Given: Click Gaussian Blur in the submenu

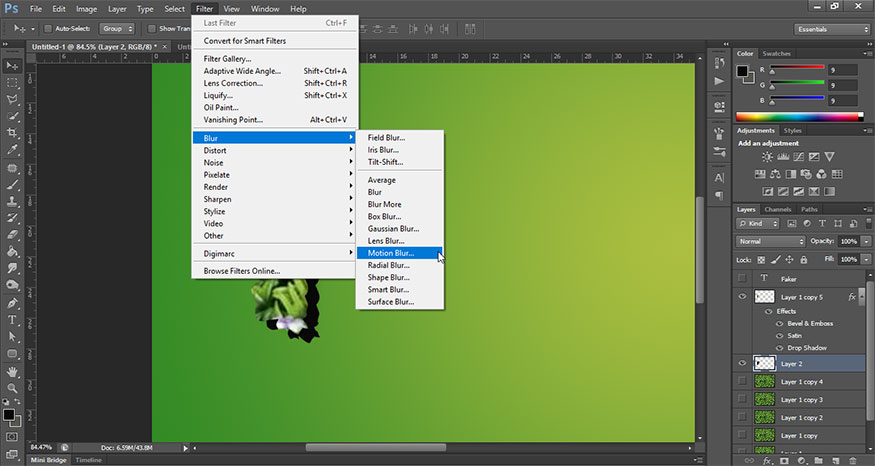Looking at the screenshot, I should [393, 229].
